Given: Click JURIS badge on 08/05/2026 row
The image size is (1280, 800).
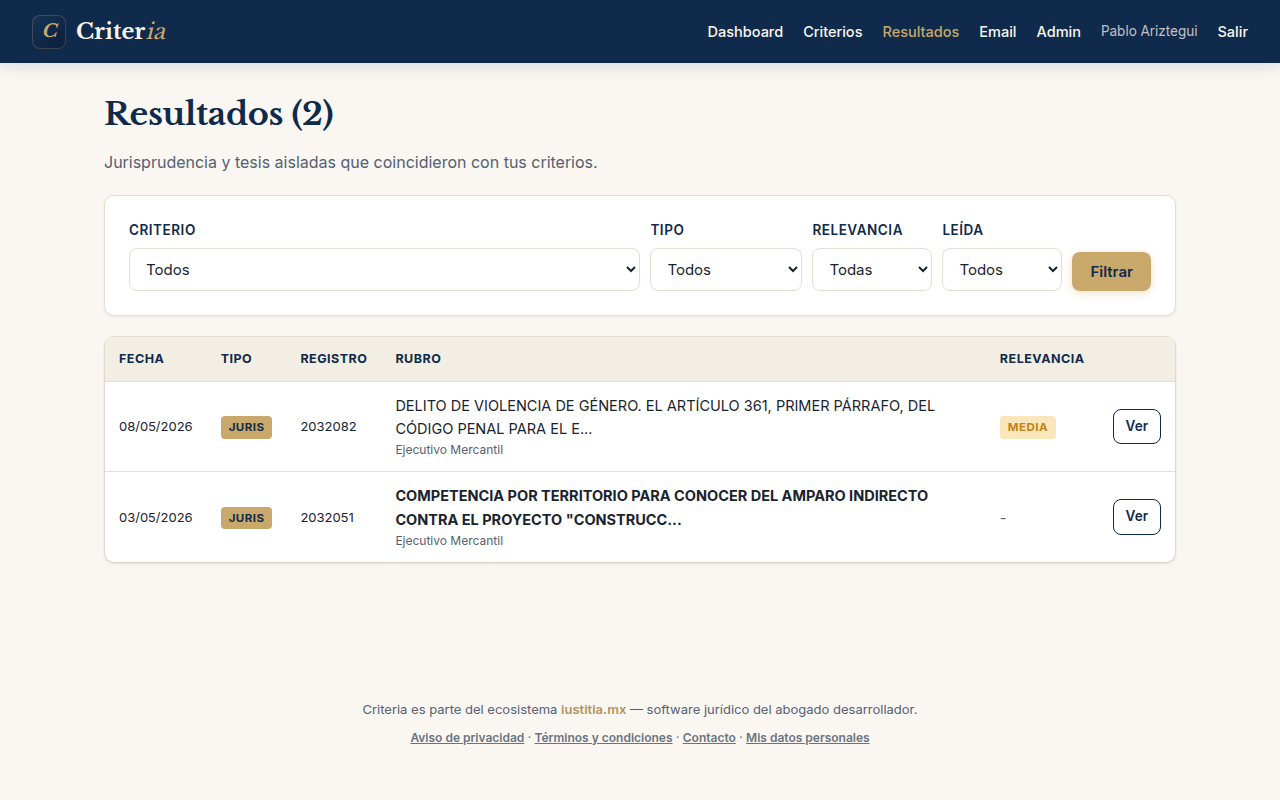Looking at the screenshot, I should point(246,427).
